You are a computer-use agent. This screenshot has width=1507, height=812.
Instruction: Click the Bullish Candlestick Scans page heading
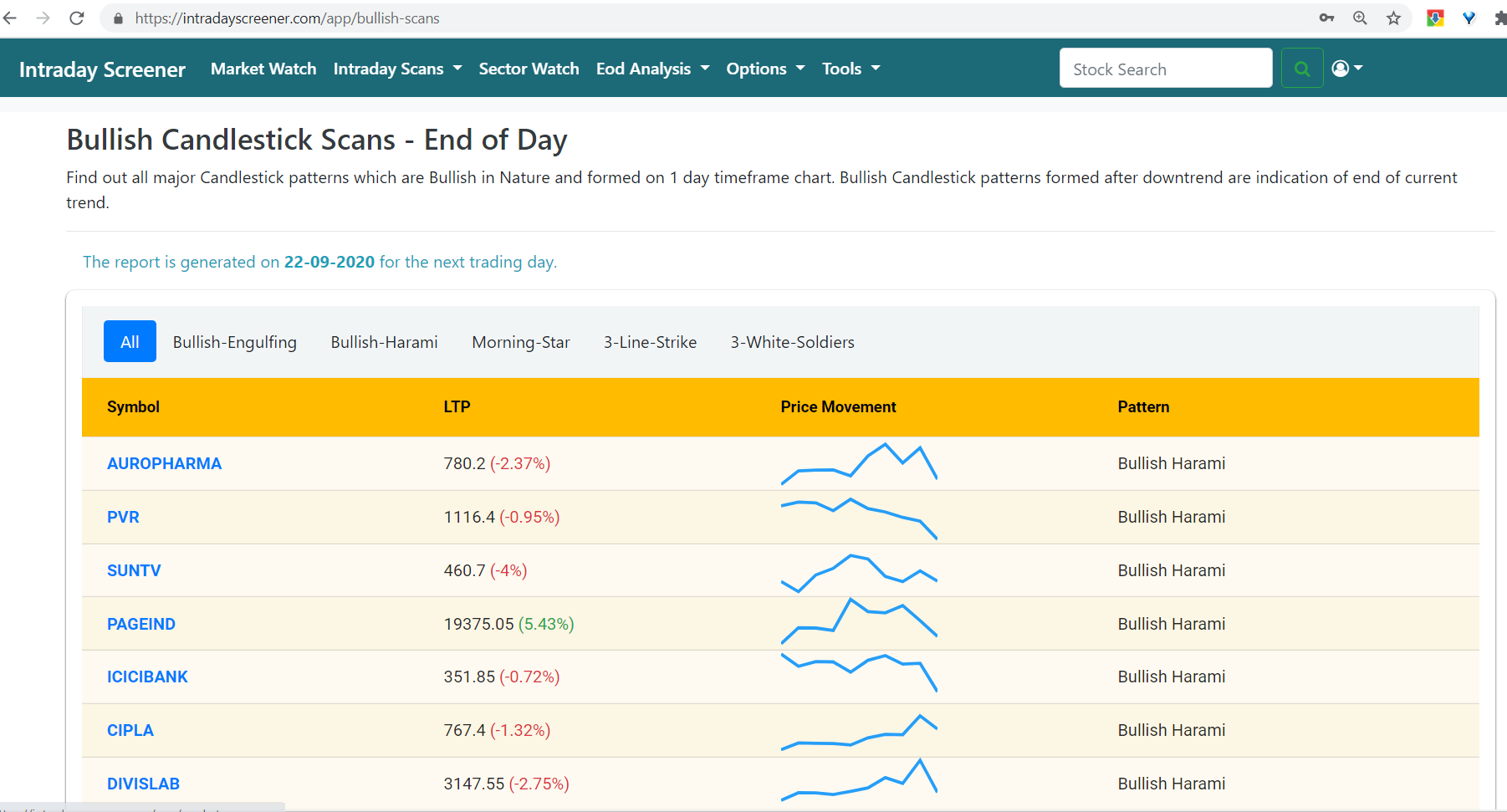tap(317, 140)
